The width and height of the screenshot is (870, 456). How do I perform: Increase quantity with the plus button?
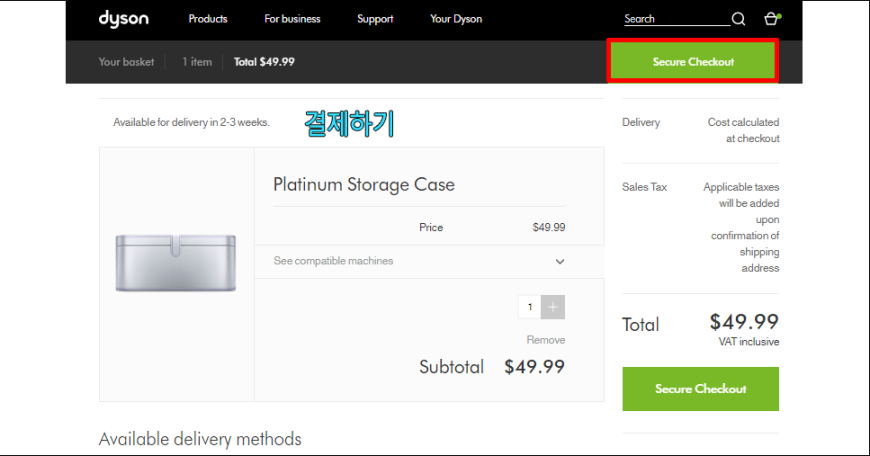point(553,307)
